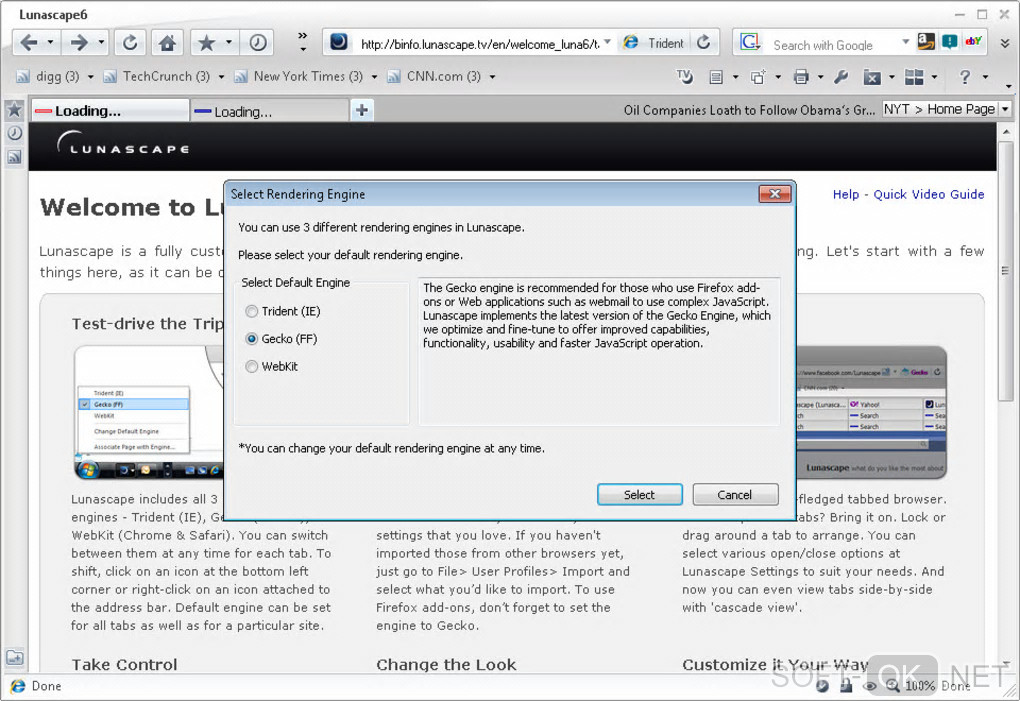Expand the Forward button history dropdown
1020x701 pixels.
click(101, 43)
